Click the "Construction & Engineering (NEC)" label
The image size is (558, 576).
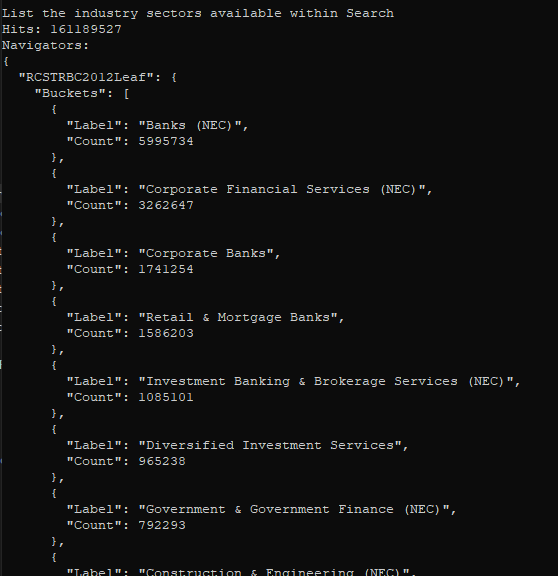pos(274,572)
